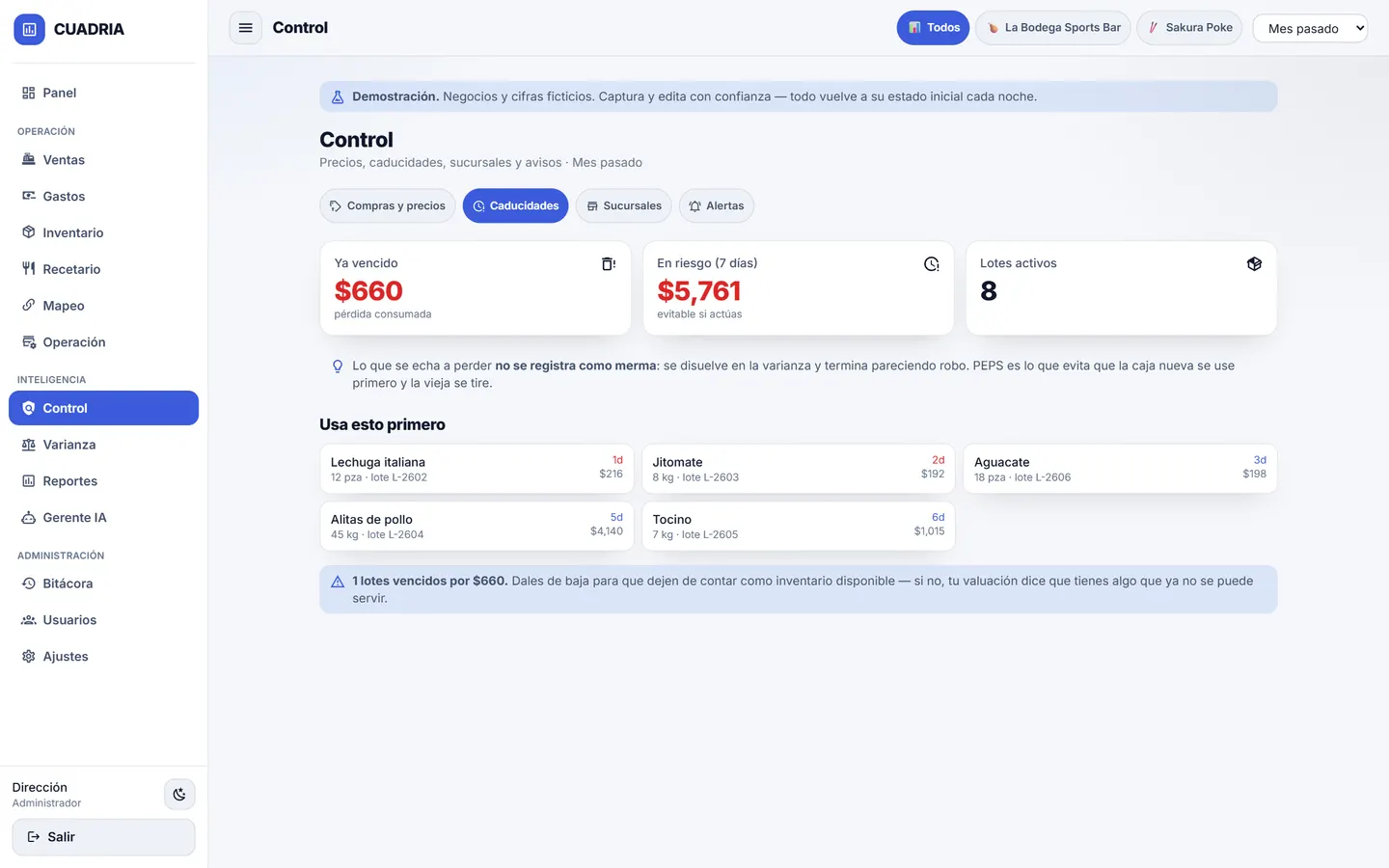Collapse sidebar with hamburger menu icon
Viewport: 1389px width, 868px height.
(x=245, y=28)
